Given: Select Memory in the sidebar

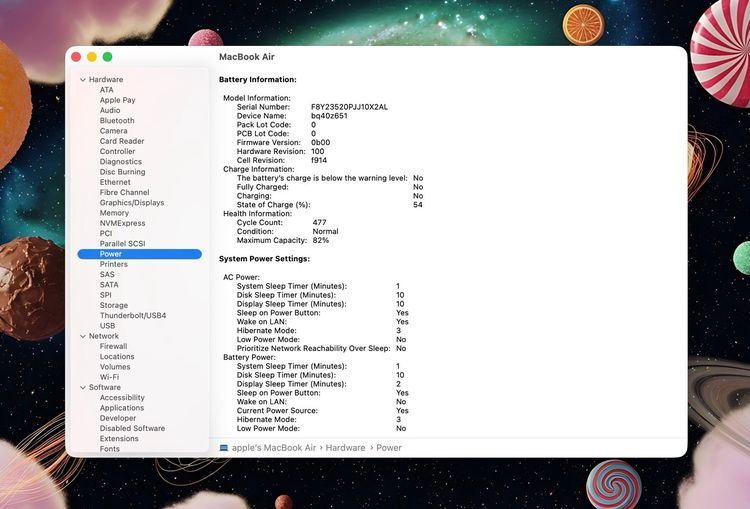Looking at the screenshot, I should 114,213.
